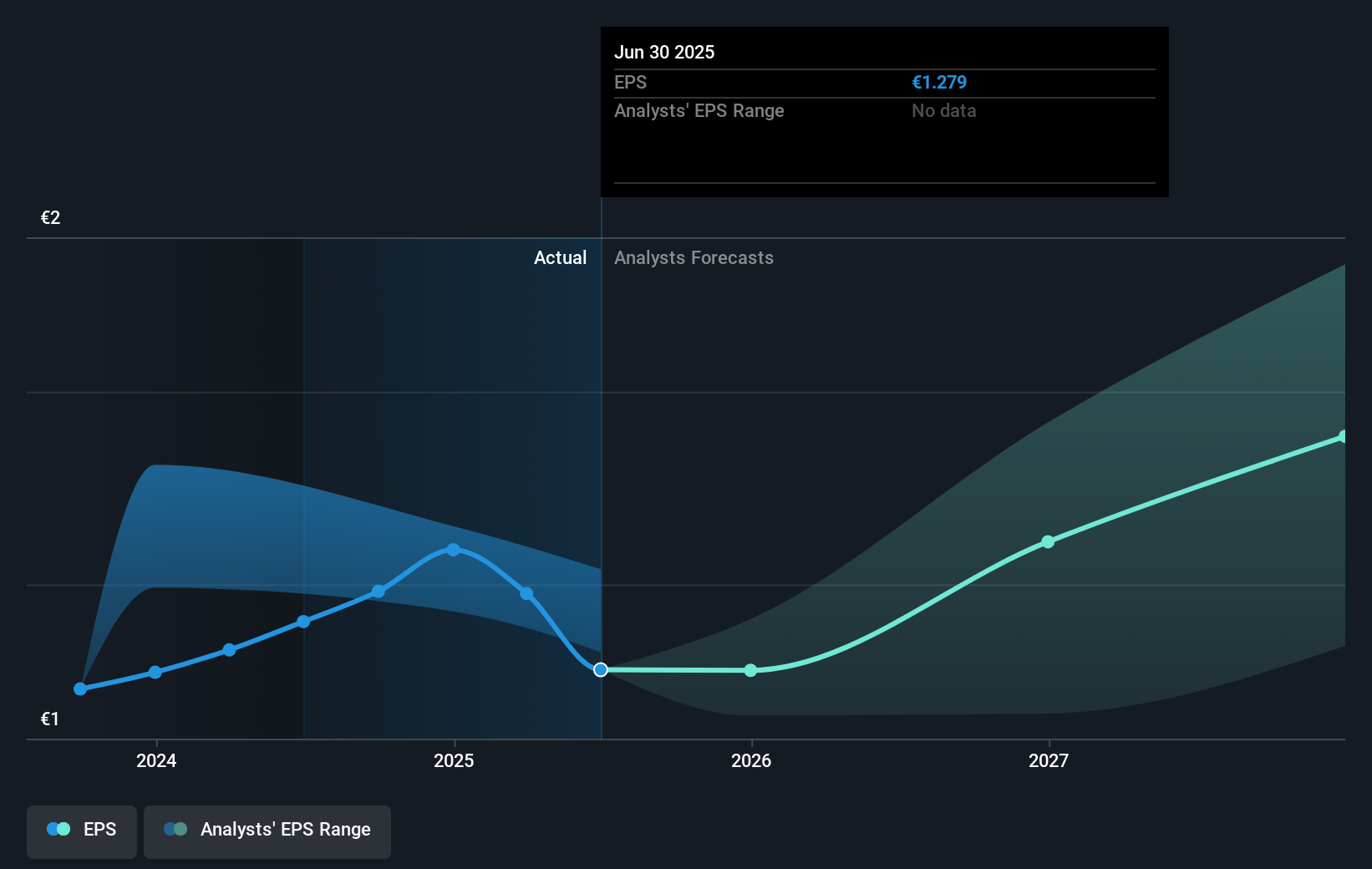1372x869 pixels.
Task: Select the first blue EPS data point on chart
Action: (x=79, y=689)
